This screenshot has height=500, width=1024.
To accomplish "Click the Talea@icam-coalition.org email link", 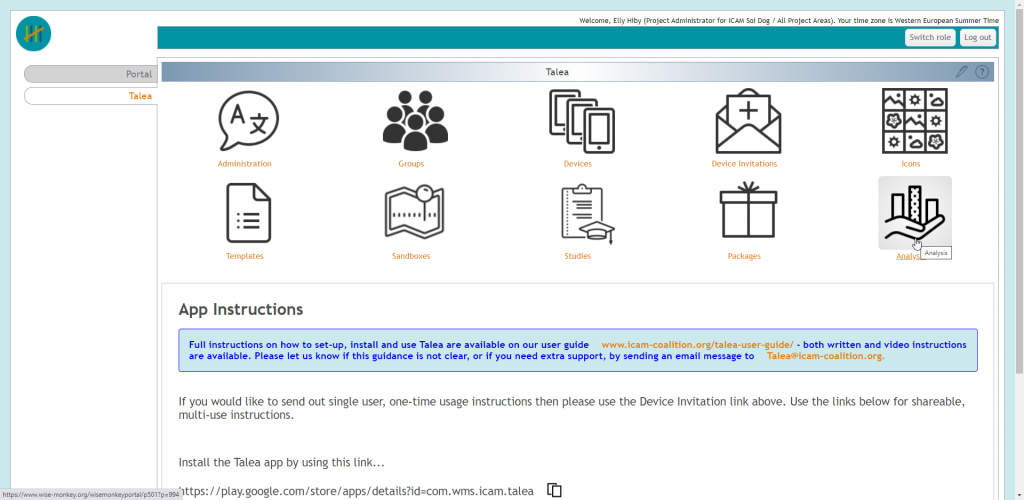I will pyautogui.click(x=825, y=356).
